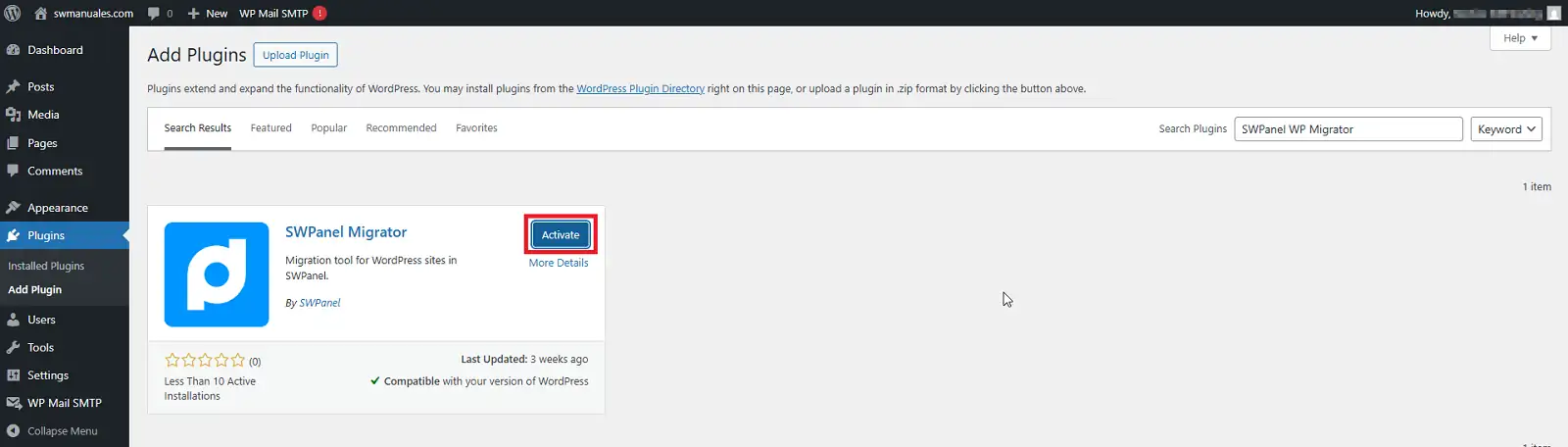
Task: Open the Howdy user account menu
Action: coord(1488,13)
